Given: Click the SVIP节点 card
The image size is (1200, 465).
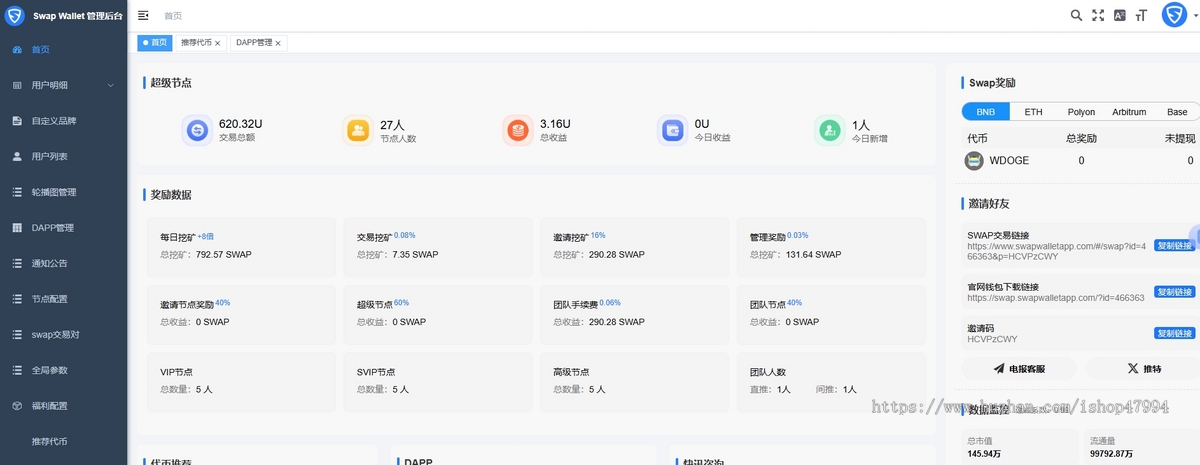Looking at the screenshot, I should click(438, 381).
